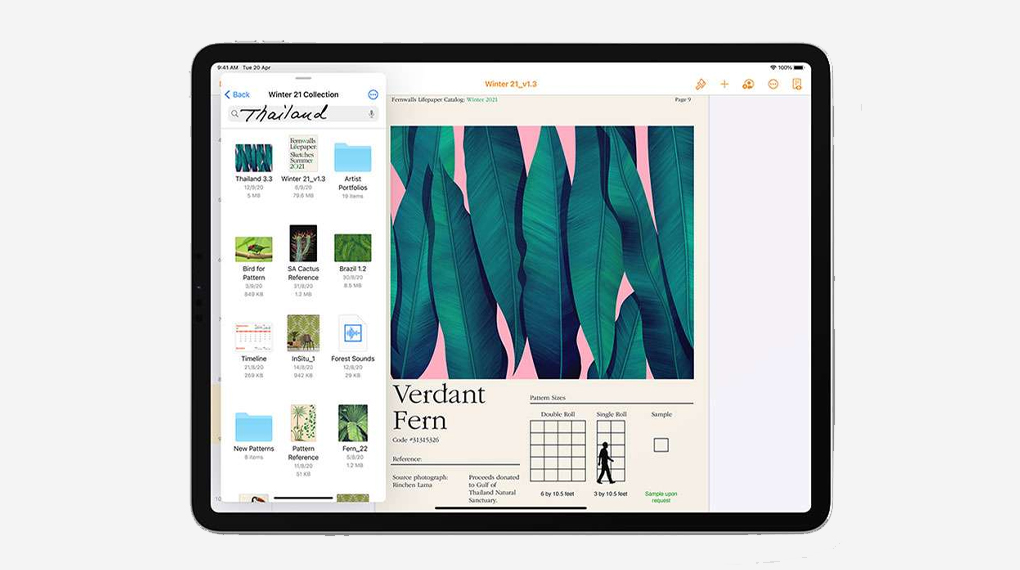This screenshot has width=1020, height=570.
Task: Tap the Format paintbrush icon in Pages toolbar
Action: (x=701, y=84)
